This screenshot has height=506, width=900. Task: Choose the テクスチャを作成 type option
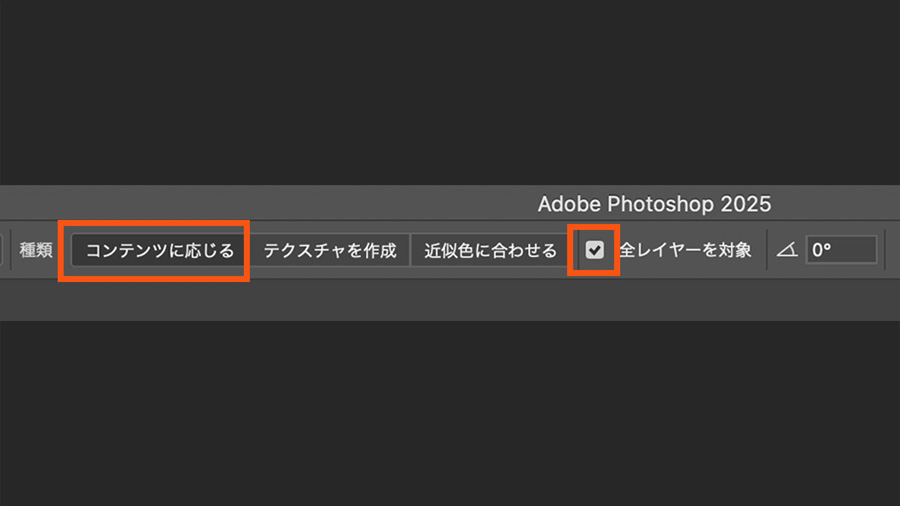[x=330, y=250]
